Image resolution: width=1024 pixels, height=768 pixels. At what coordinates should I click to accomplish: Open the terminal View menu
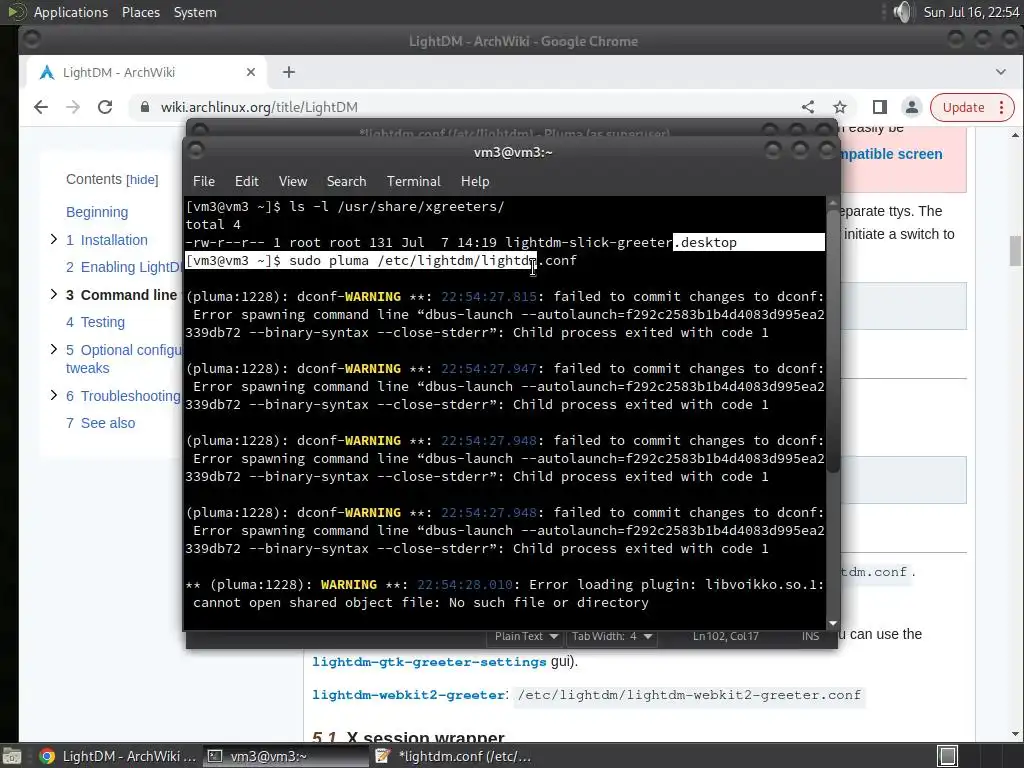[293, 182]
